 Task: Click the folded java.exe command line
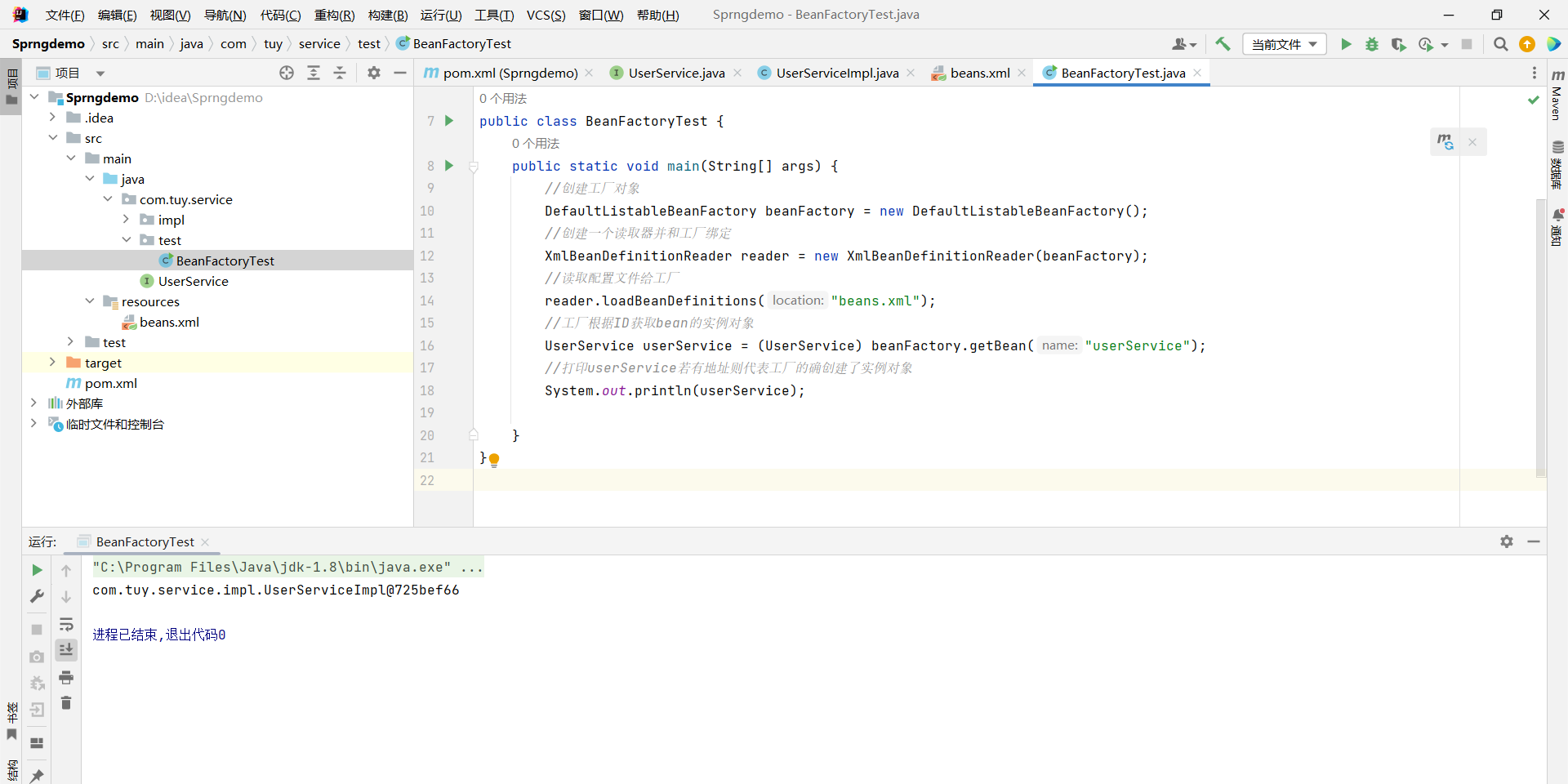point(287,567)
